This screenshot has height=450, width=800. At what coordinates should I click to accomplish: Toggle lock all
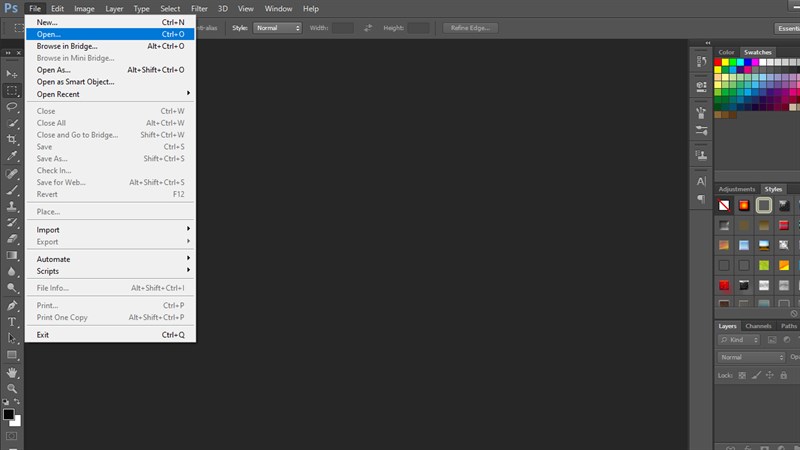coord(784,376)
